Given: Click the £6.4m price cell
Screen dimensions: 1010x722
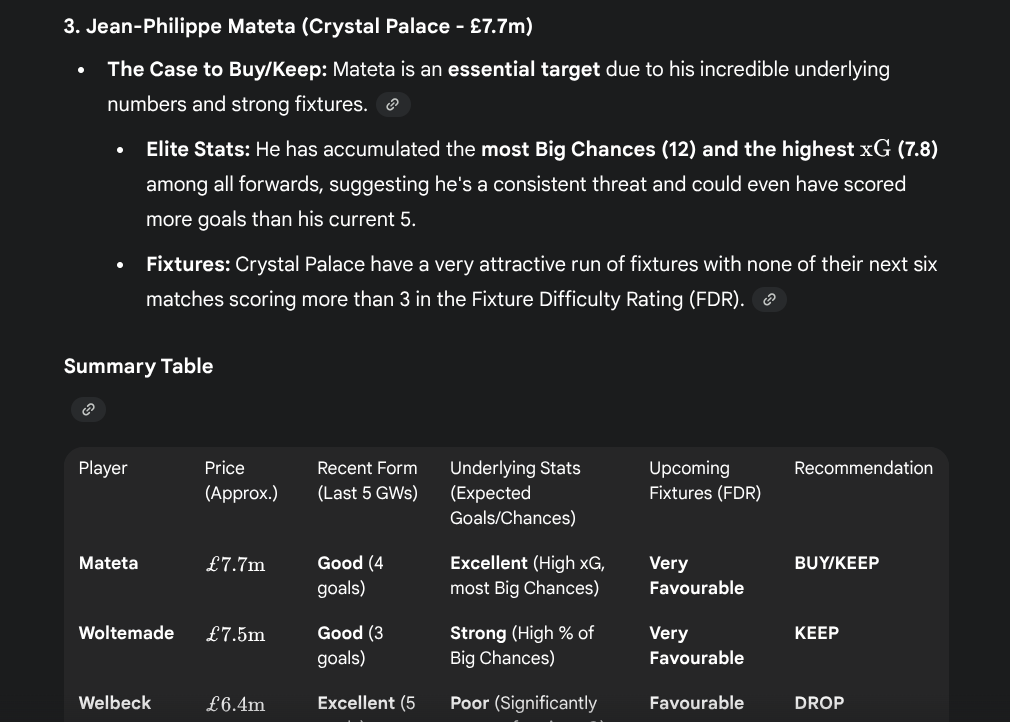Looking at the screenshot, I should pyautogui.click(x=235, y=704).
